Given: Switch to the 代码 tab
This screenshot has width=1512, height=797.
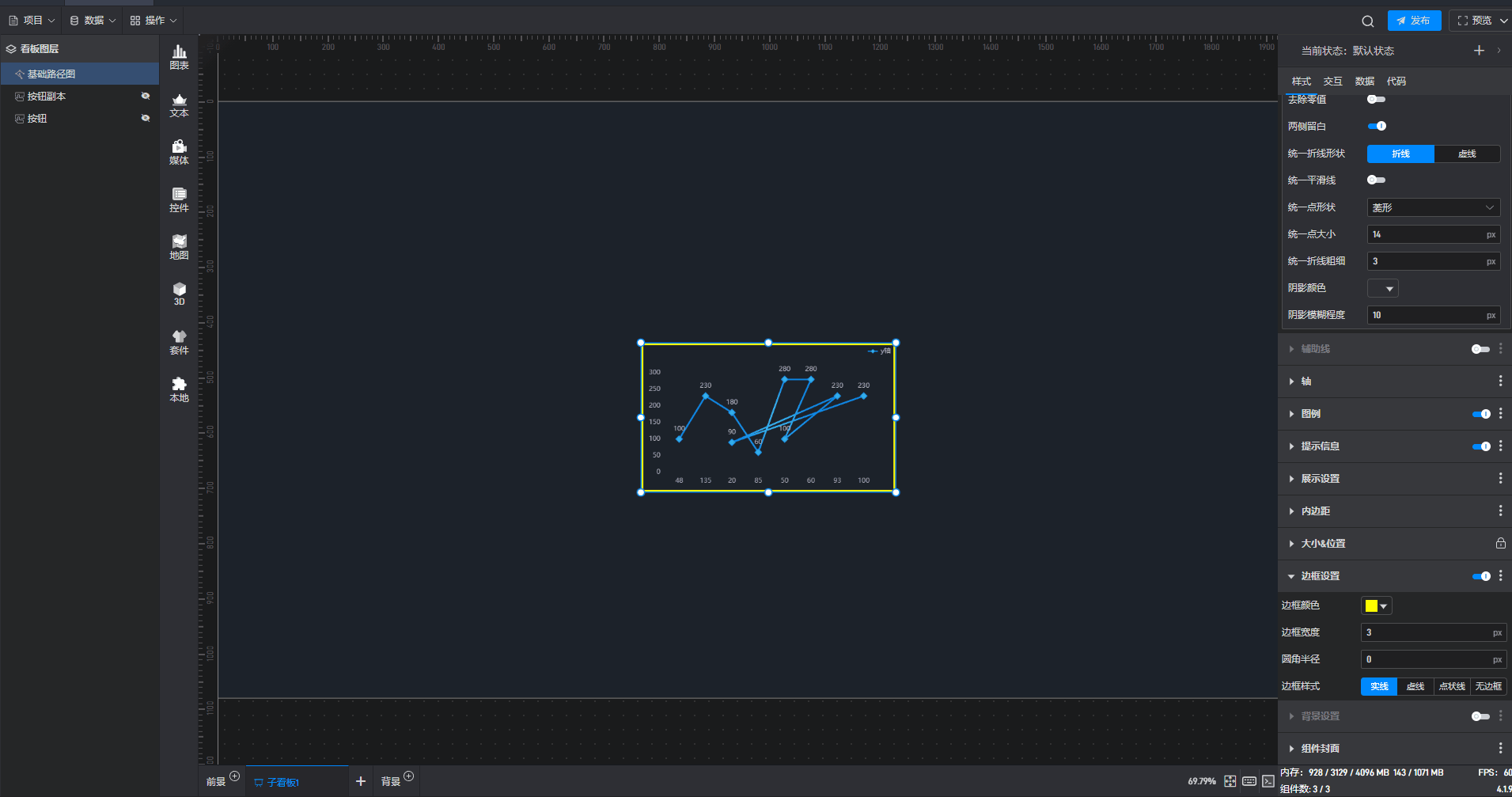Looking at the screenshot, I should [x=1396, y=82].
